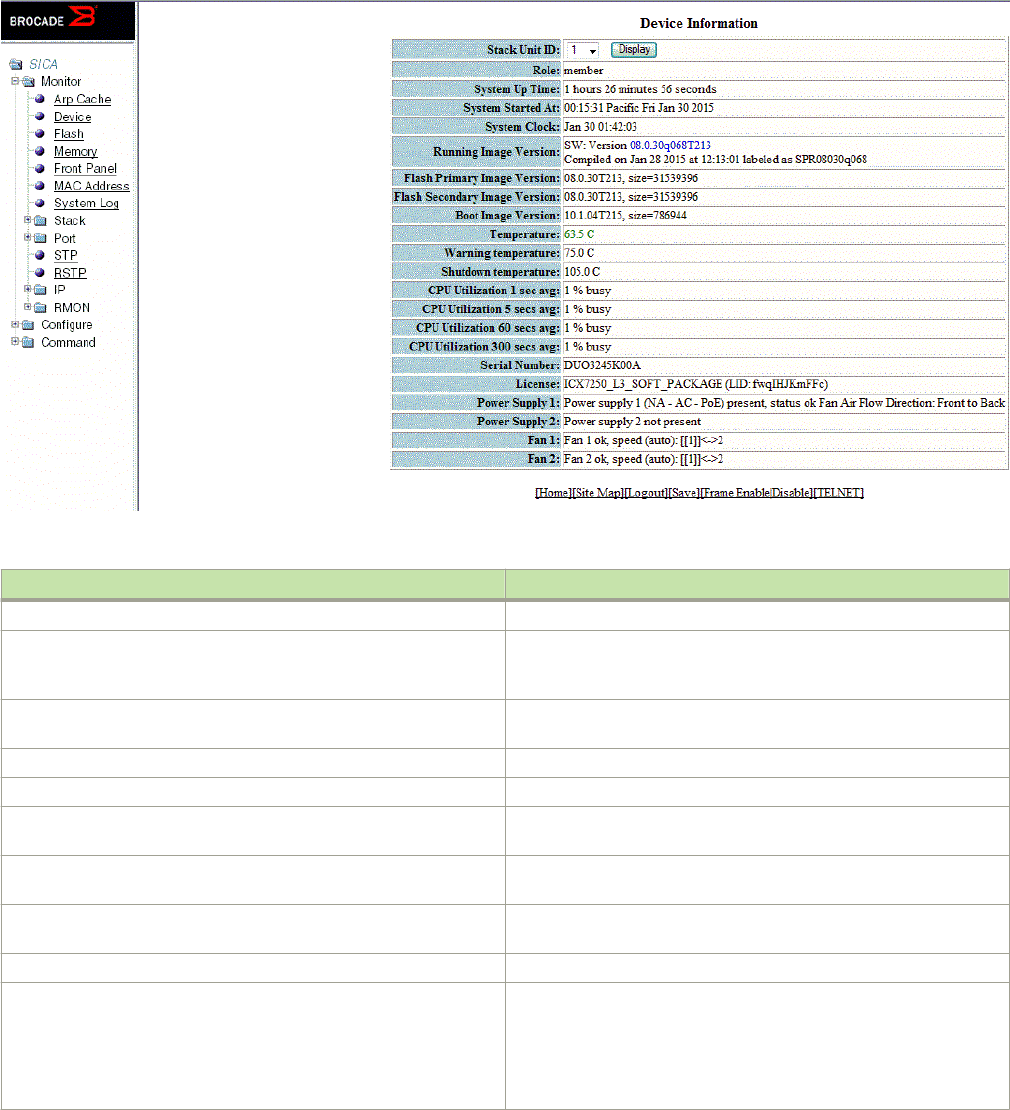The image size is (1010, 1110).
Task: Expand the IP tree node
Action: click(x=28, y=289)
